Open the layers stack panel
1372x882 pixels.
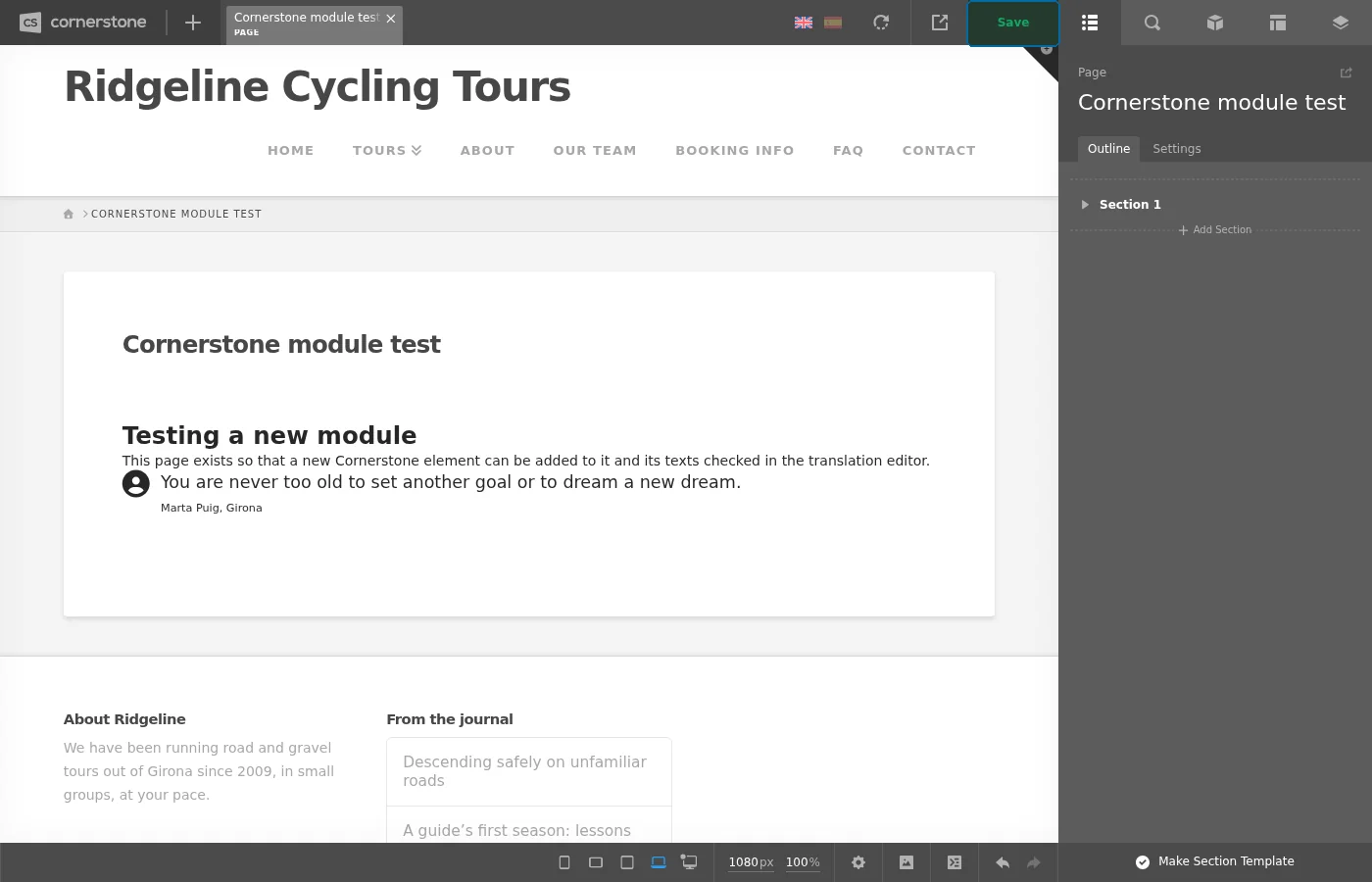[x=1341, y=23]
